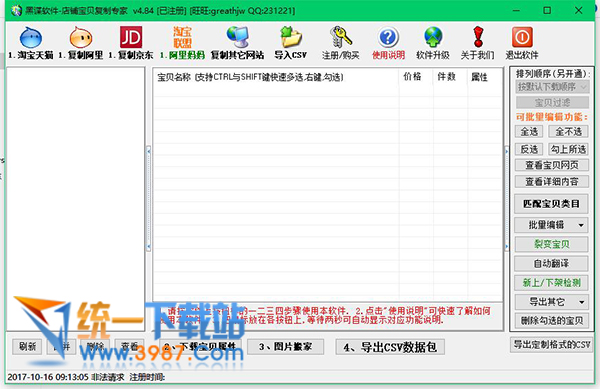Viewport: 600px width, 389px height.
Task: Select the 复制阿里 toolbar icon
Action: [x=81, y=37]
